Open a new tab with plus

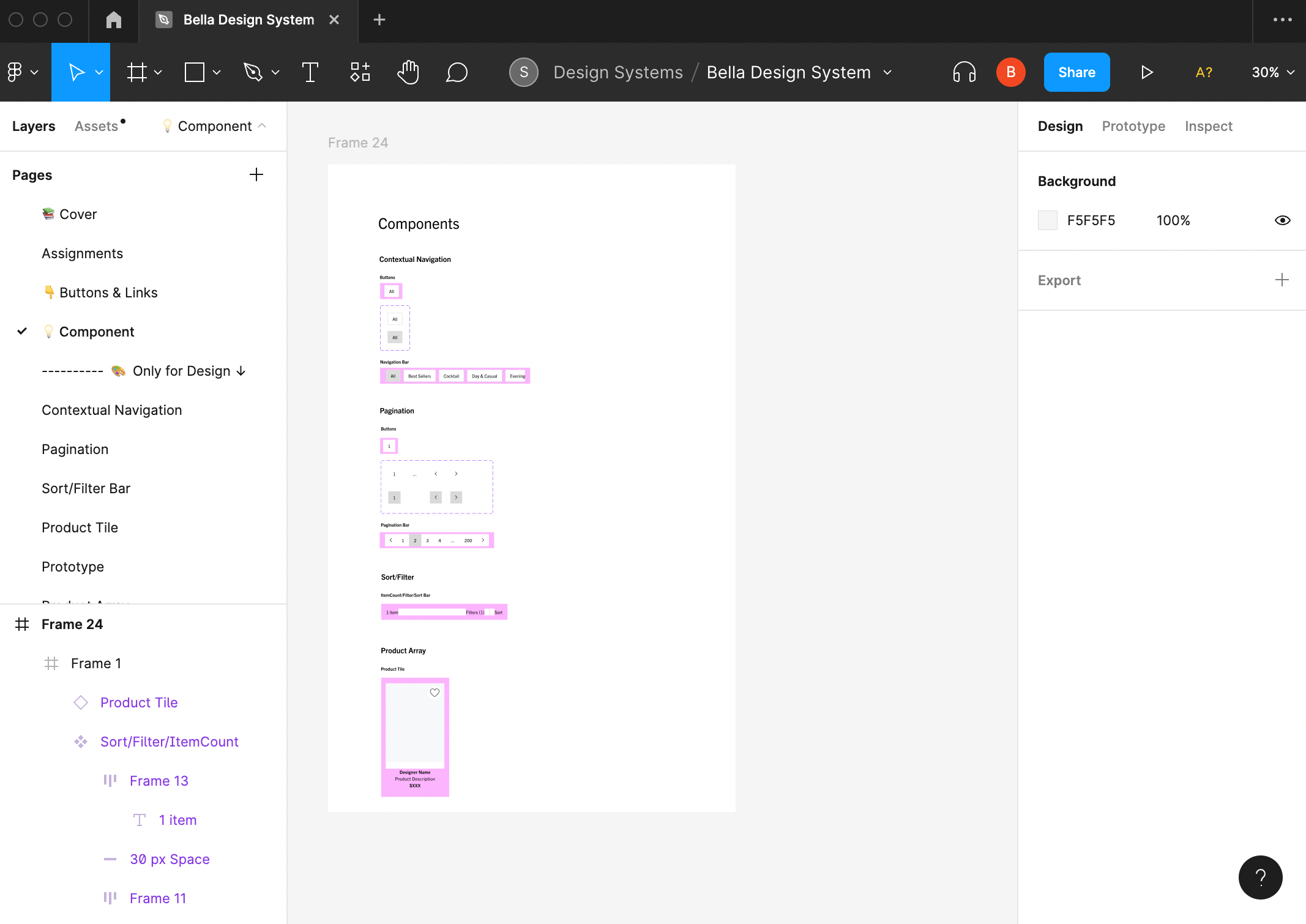(x=379, y=20)
